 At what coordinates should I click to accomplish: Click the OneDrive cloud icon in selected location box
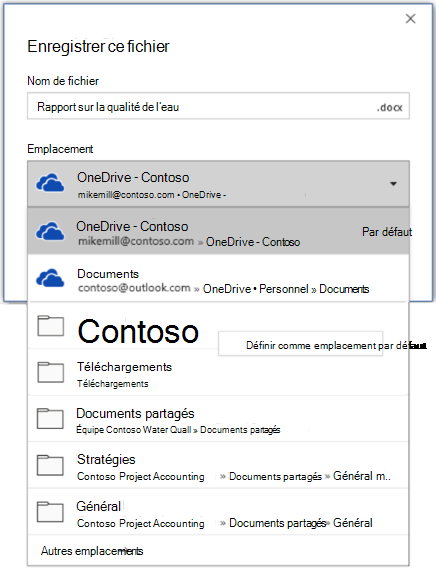click(x=50, y=183)
